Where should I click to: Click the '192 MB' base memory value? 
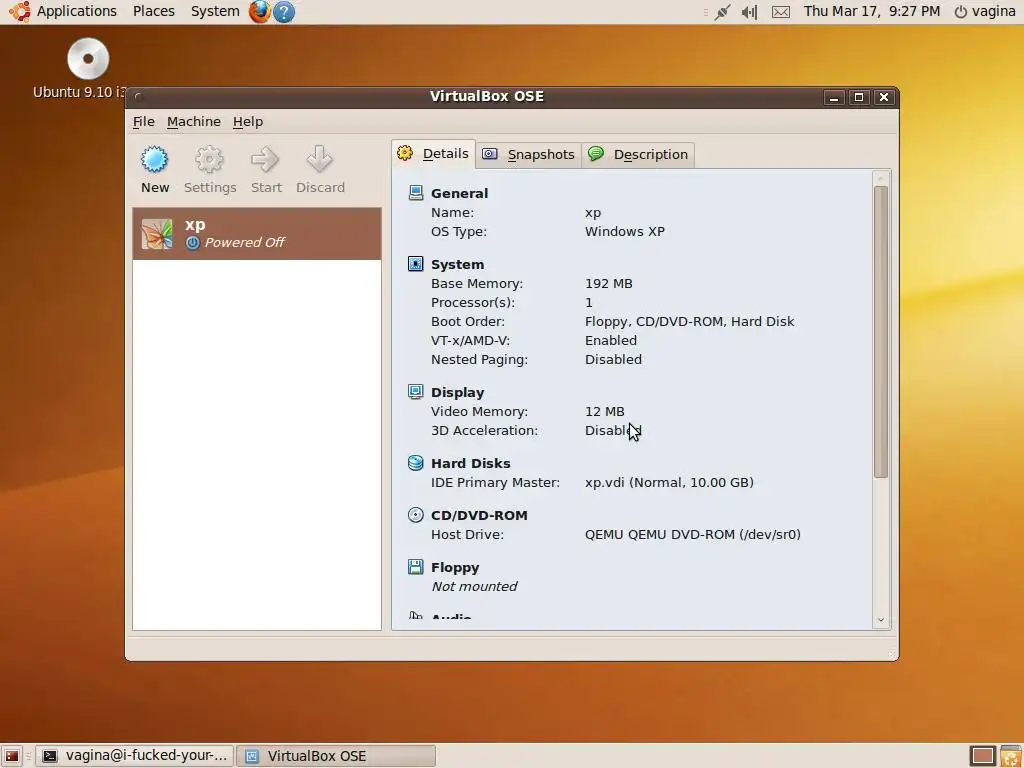pyautogui.click(x=608, y=283)
